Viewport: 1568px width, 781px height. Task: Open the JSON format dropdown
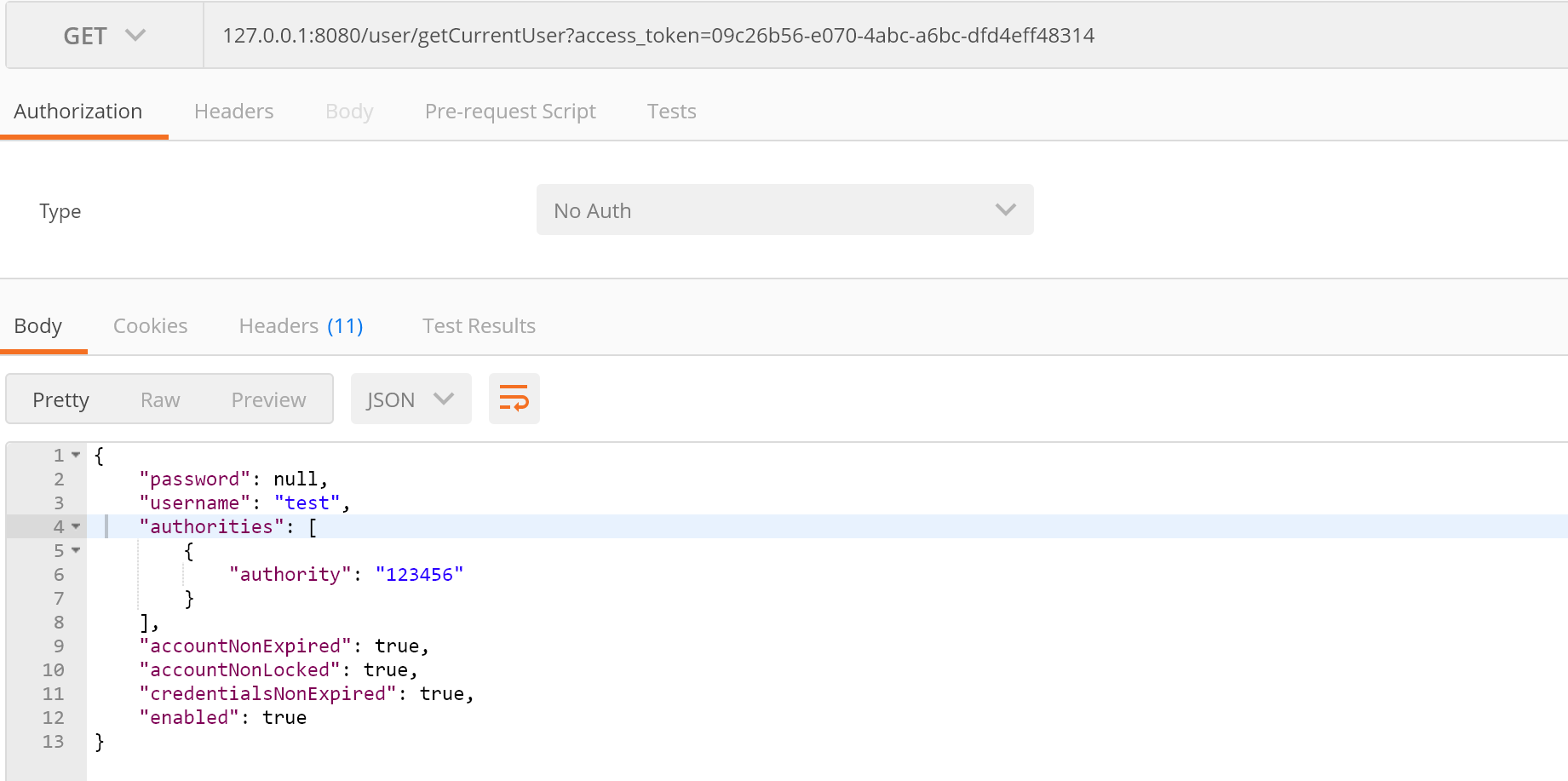(411, 399)
